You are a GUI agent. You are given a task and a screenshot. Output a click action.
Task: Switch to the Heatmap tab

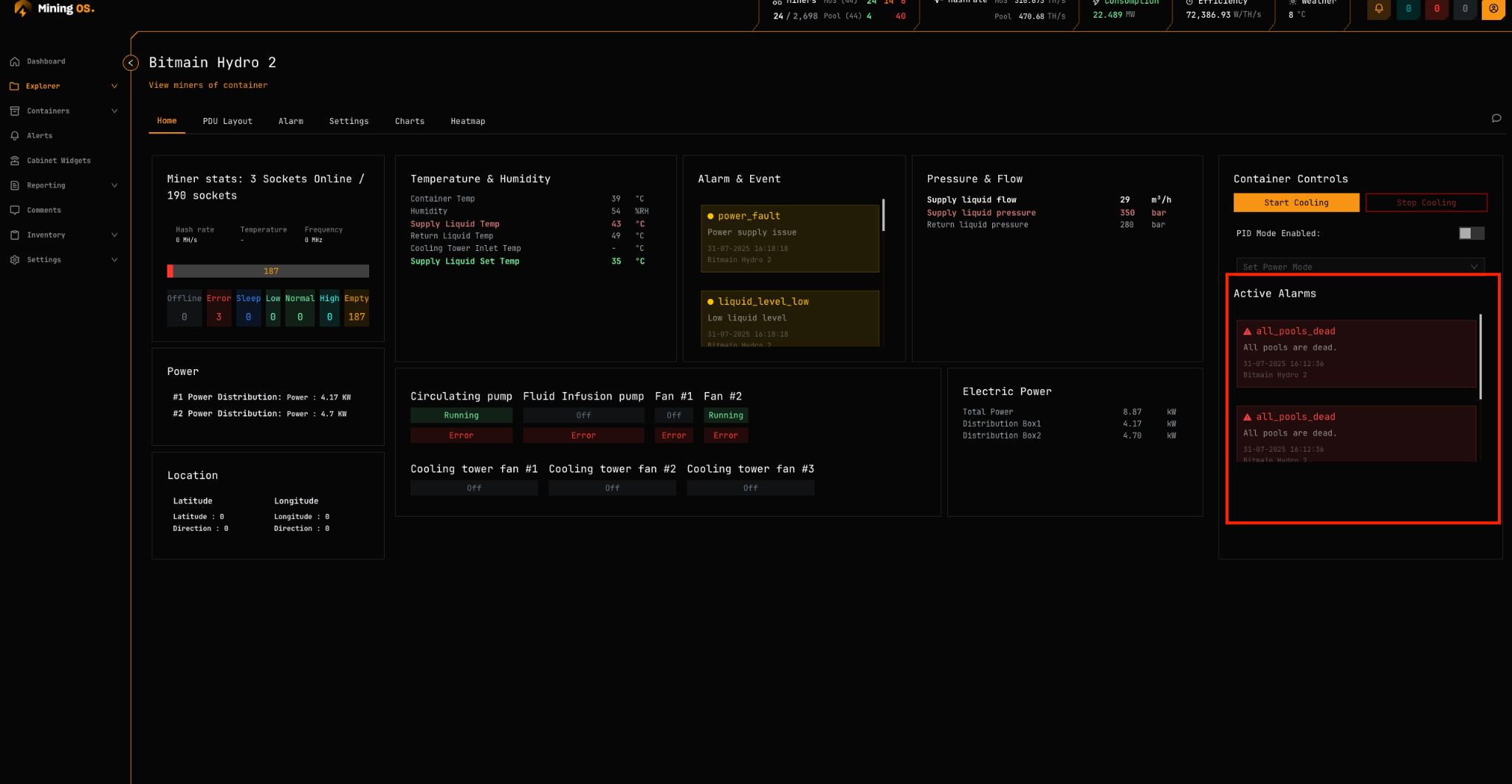[x=467, y=120]
